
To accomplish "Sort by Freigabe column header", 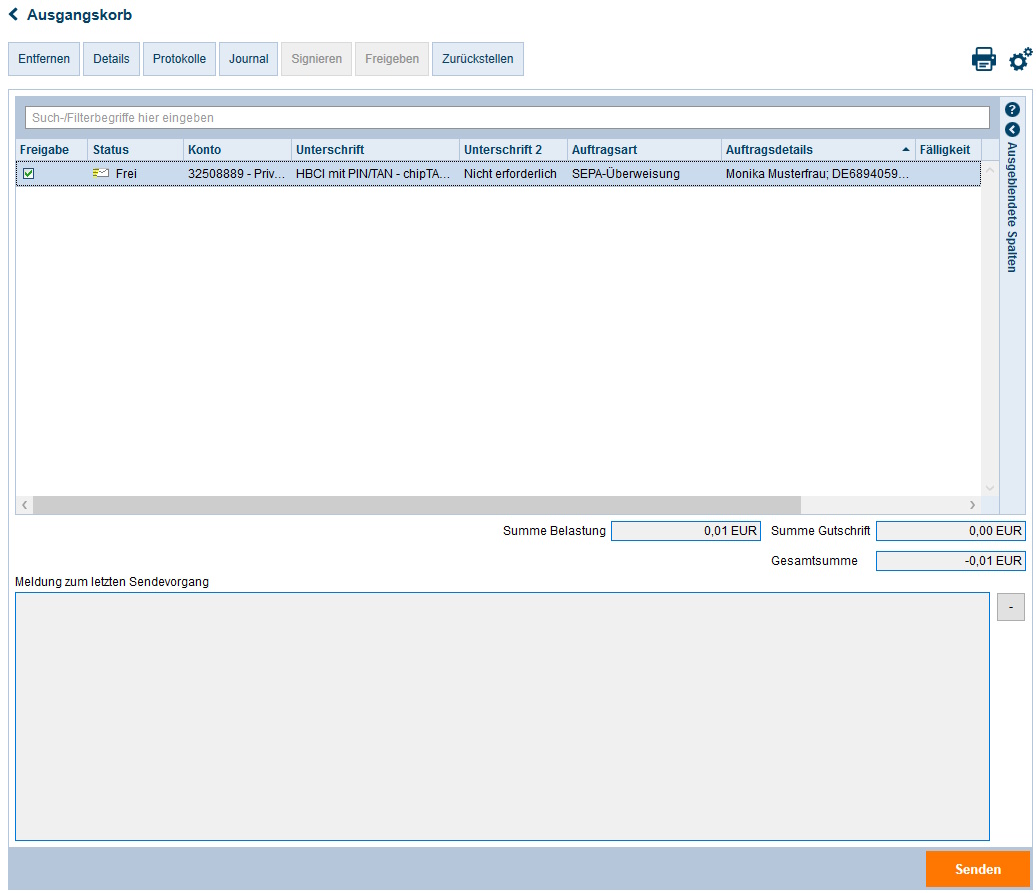I will (x=52, y=150).
